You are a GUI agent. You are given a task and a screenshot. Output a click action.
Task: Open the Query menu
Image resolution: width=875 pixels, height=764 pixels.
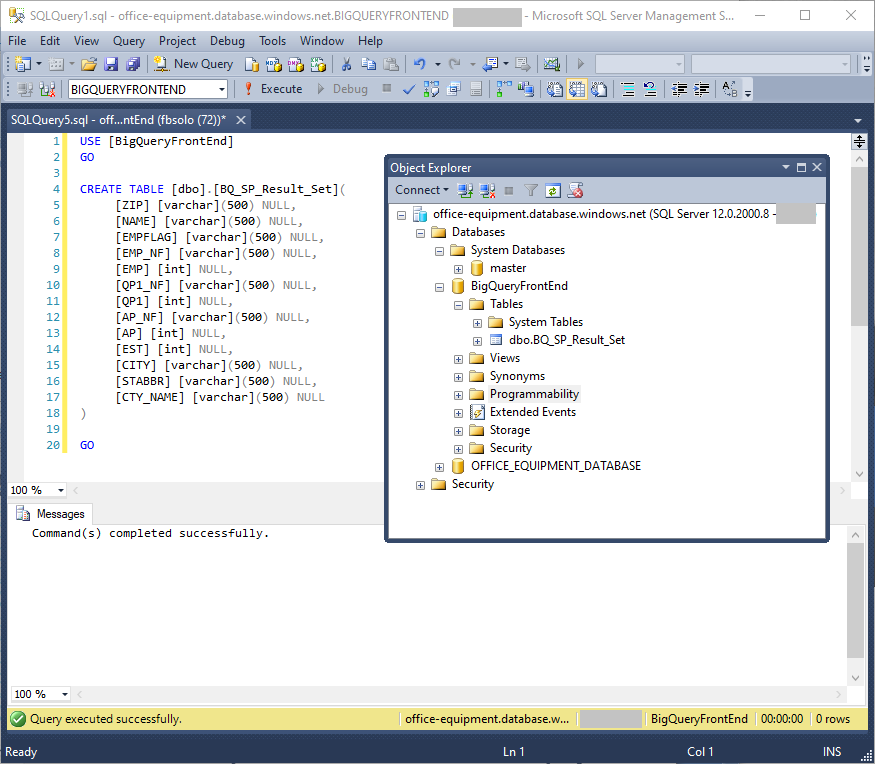click(129, 41)
